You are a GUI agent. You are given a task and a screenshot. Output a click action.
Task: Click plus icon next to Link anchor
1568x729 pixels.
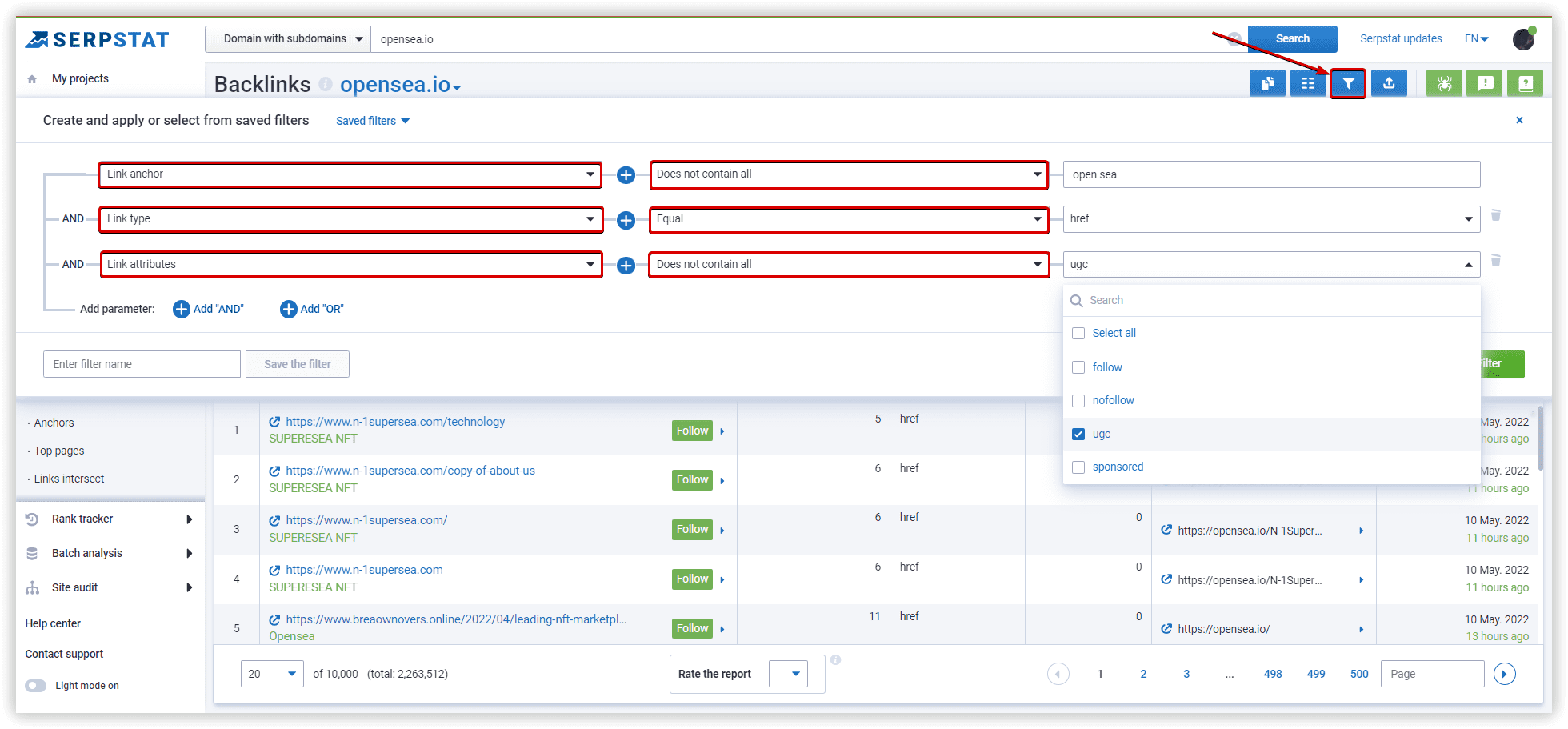click(626, 175)
